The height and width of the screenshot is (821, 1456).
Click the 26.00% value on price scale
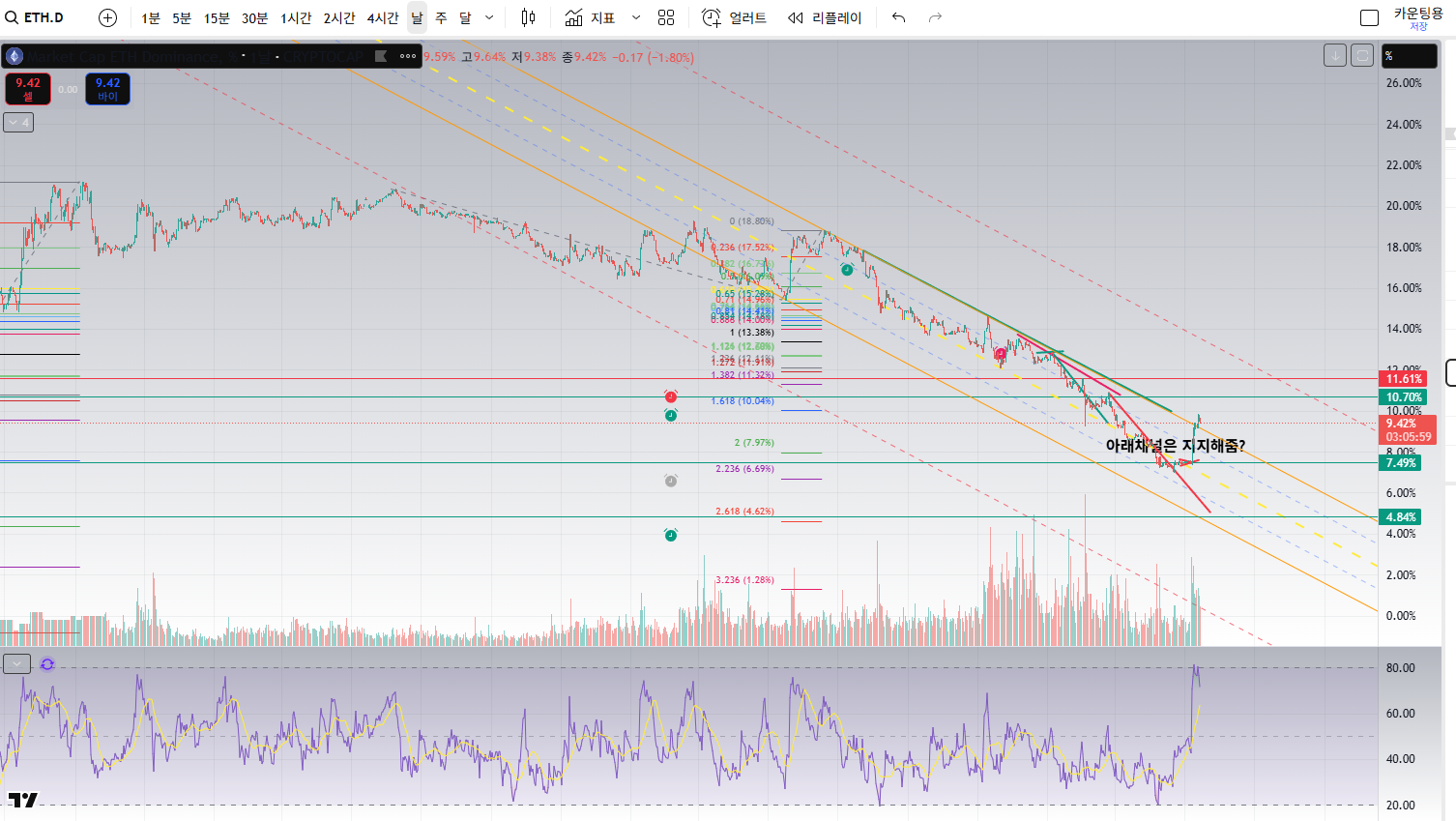coord(1404,83)
